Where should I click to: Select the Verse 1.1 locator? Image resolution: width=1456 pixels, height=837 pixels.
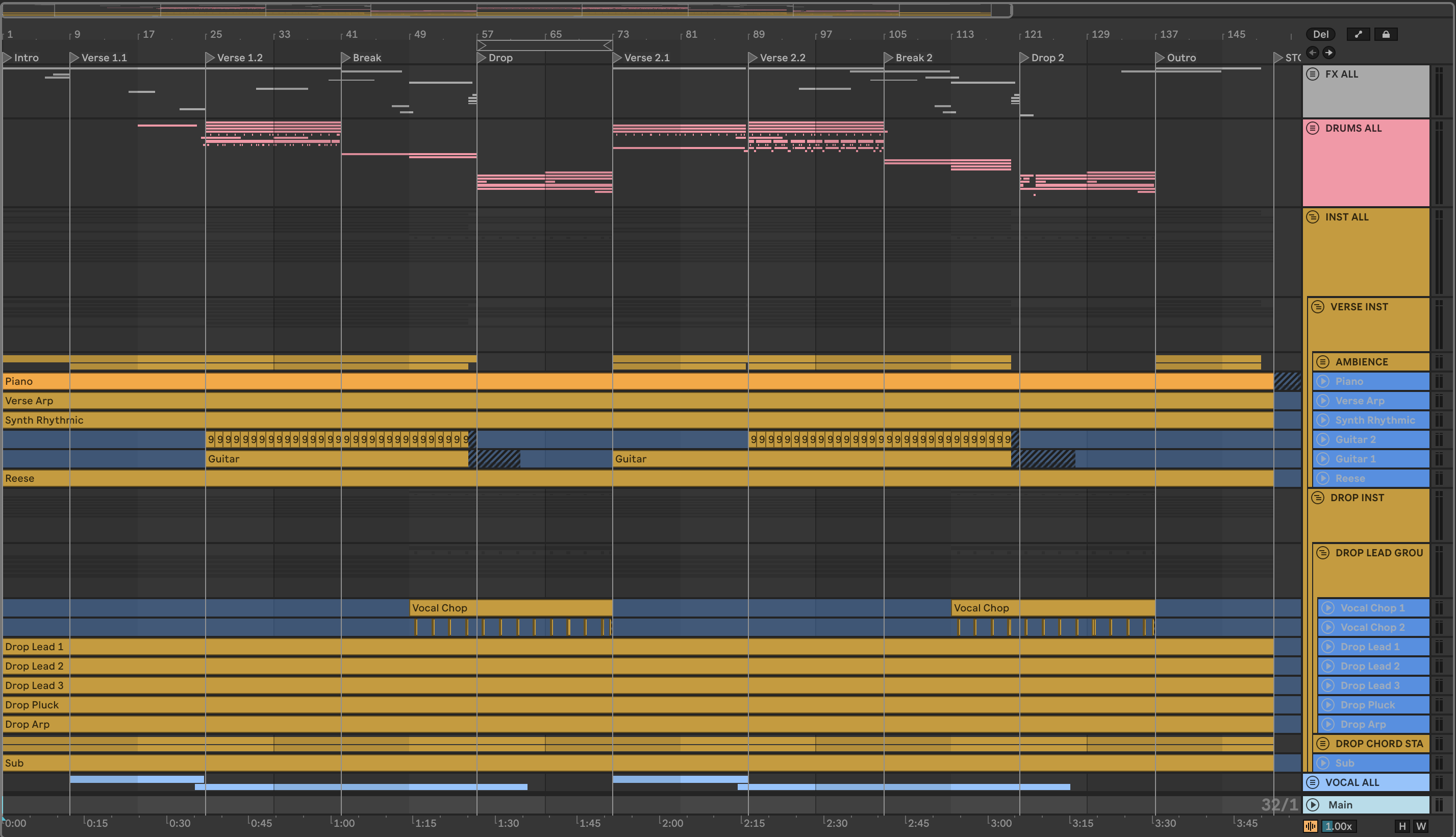(x=98, y=58)
